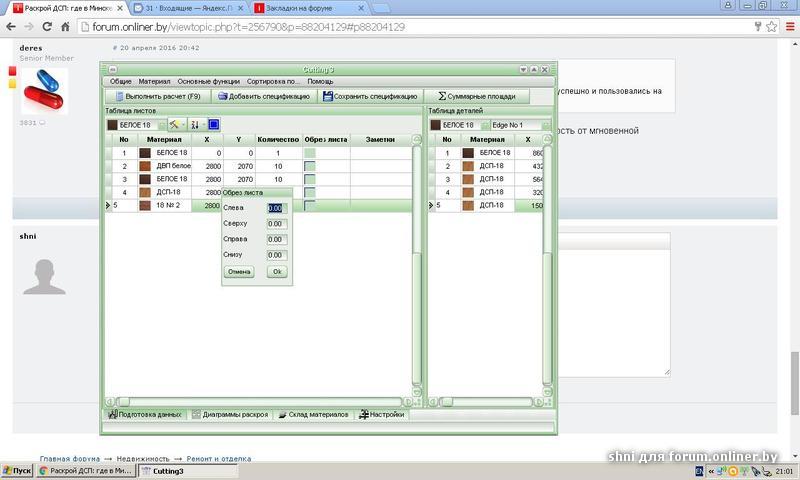Viewport: 800px width, 480px height.
Task: Click Добавить спецификацию toolbar button
Action: tap(266, 96)
